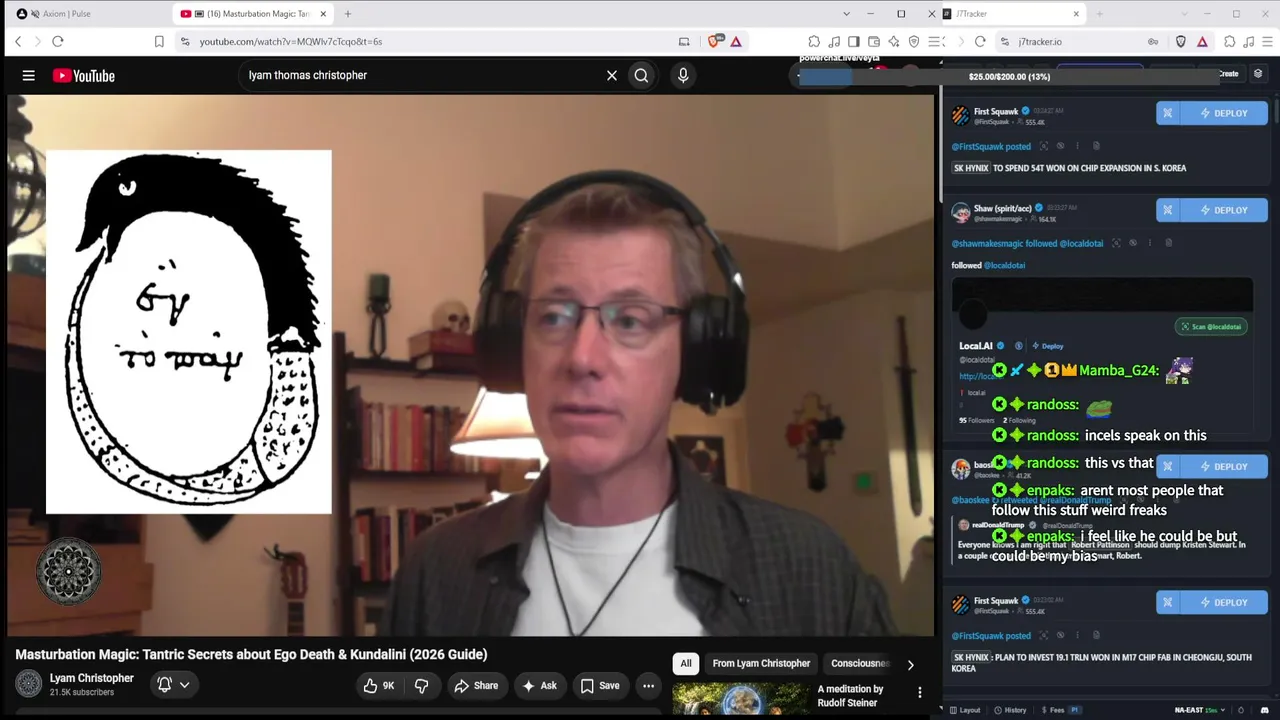
Task: Ask about the video with Ask button
Action: pyautogui.click(x=539, y=686)
